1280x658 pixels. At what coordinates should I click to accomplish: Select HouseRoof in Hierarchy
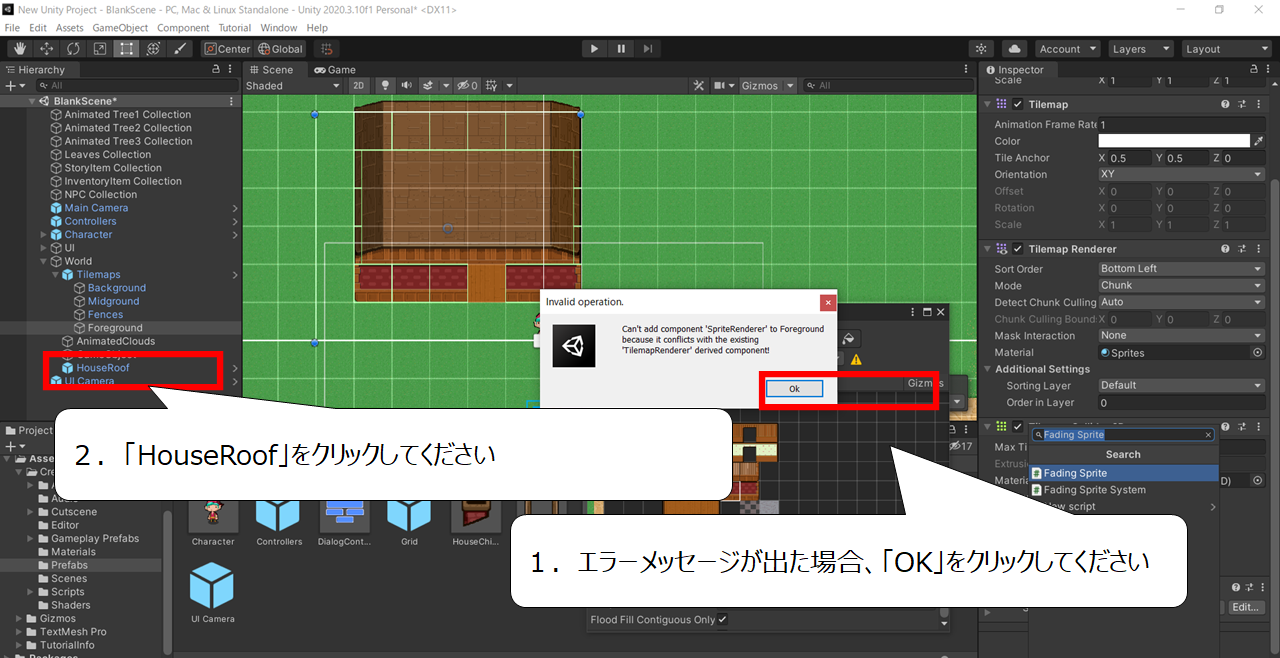103,368
